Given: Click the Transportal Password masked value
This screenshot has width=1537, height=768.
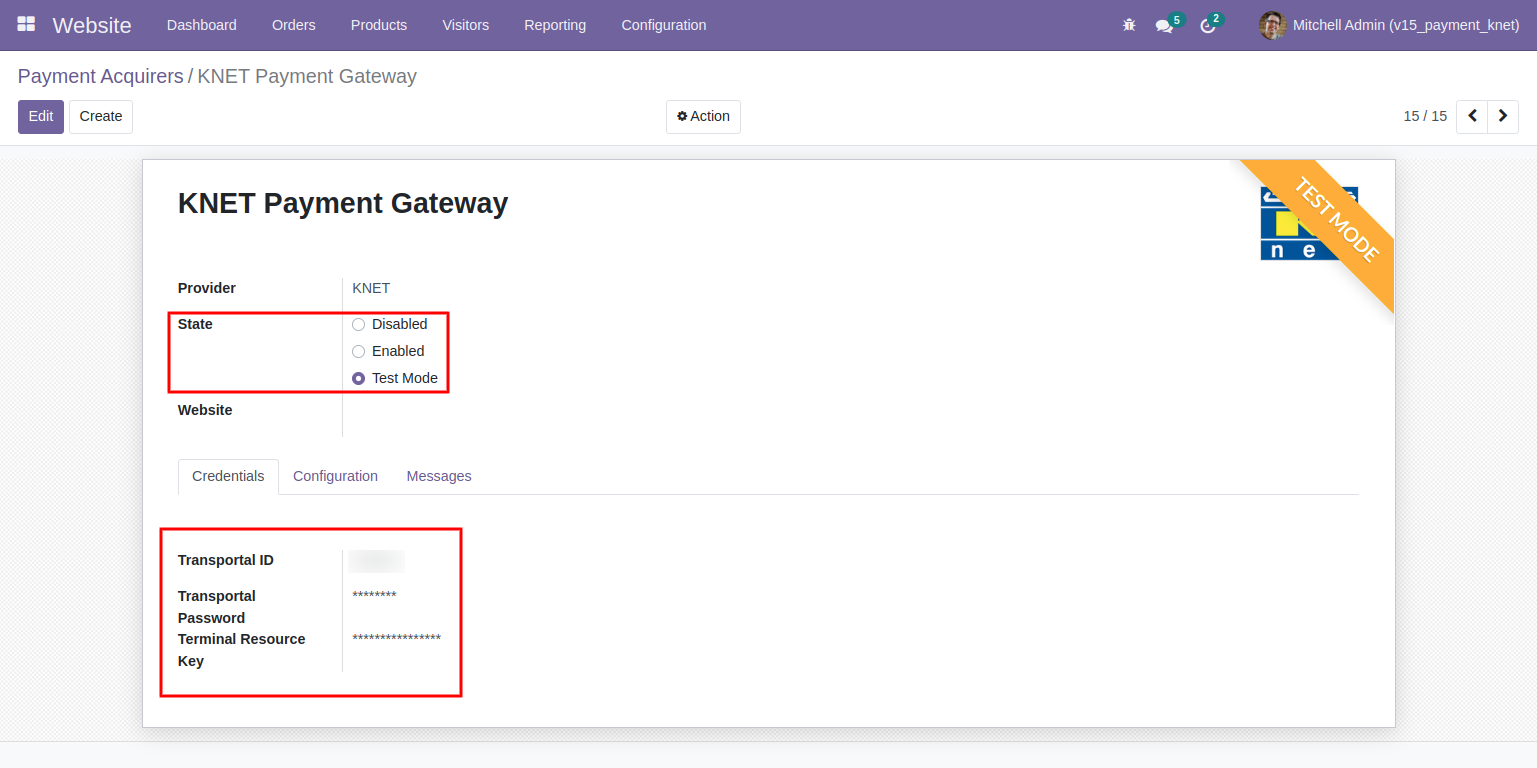Looking at the screenshot, I should [x=375, y=596].
